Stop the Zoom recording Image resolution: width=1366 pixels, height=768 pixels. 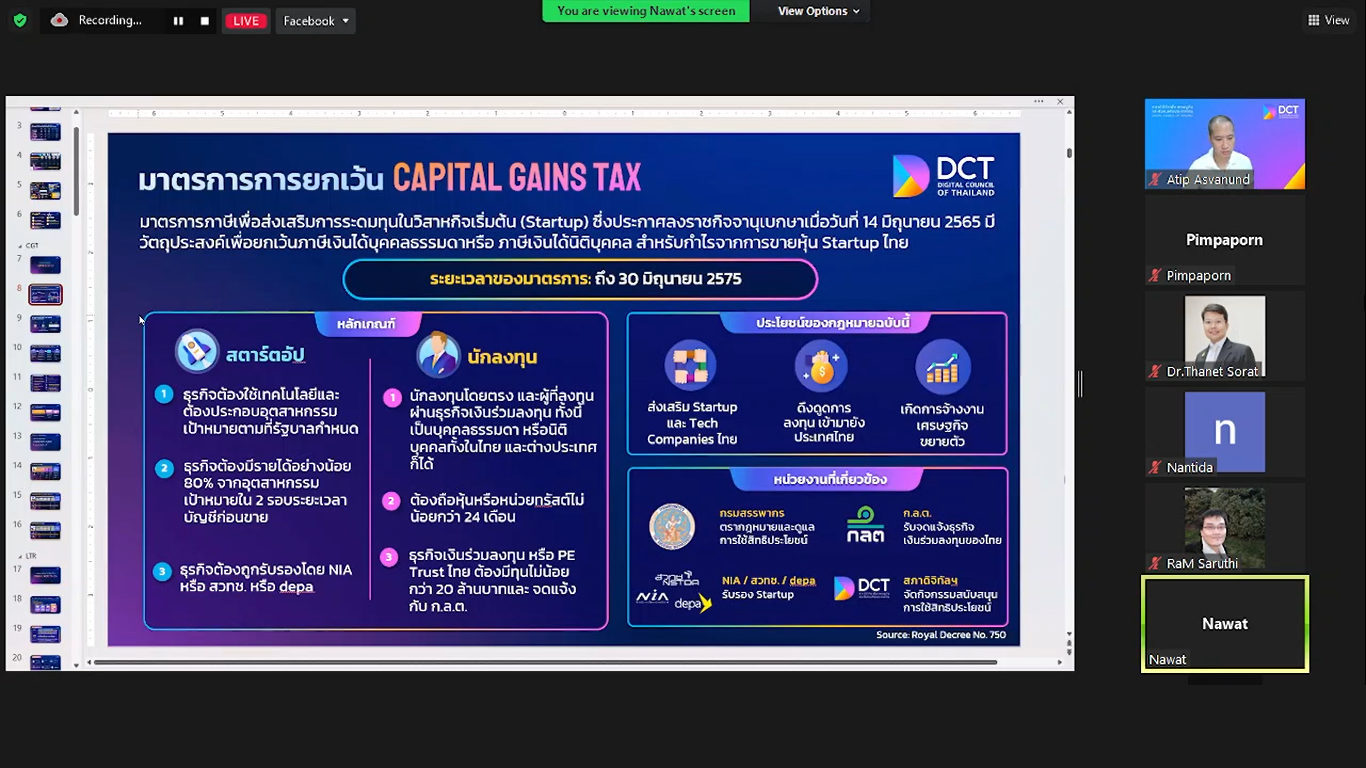205,21
